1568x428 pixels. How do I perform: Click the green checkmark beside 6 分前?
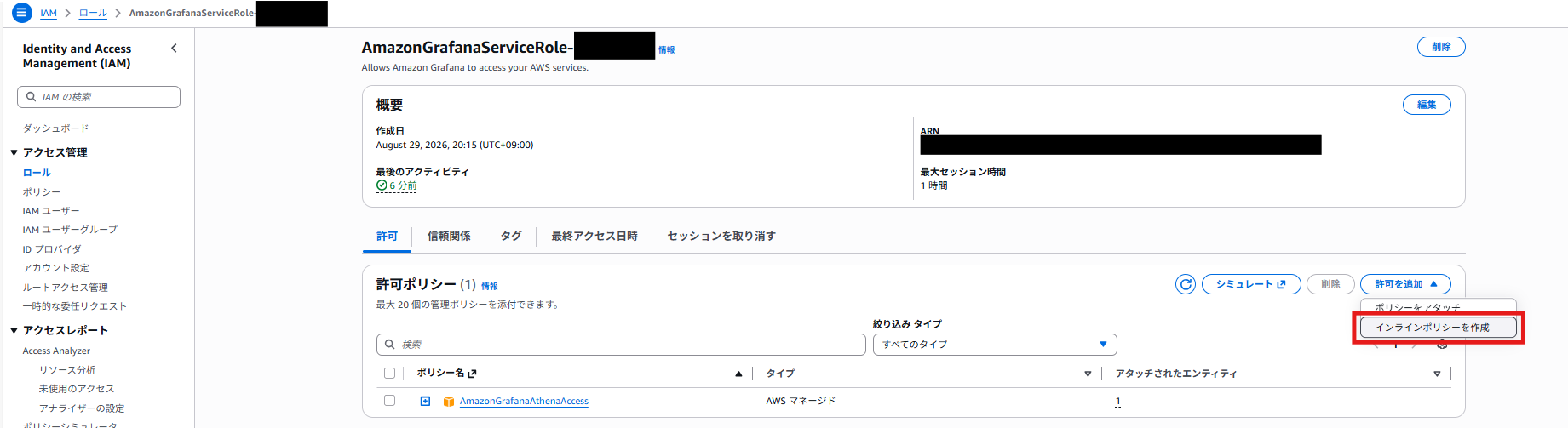382,185
